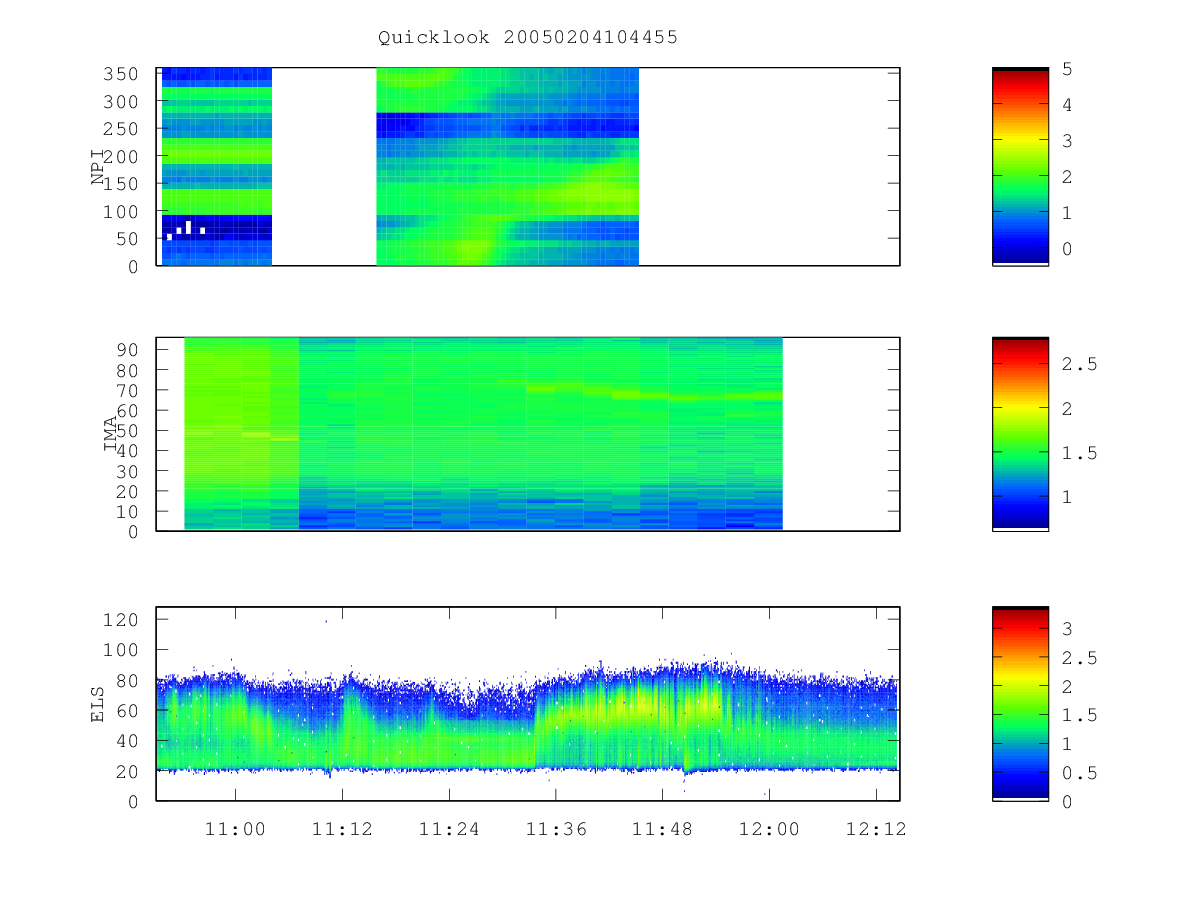Image resolution: width=1200 pixels, height=900 pixels.
Task: Click the 100 tick on NPI axis
Action: click(x=122, y=212)
